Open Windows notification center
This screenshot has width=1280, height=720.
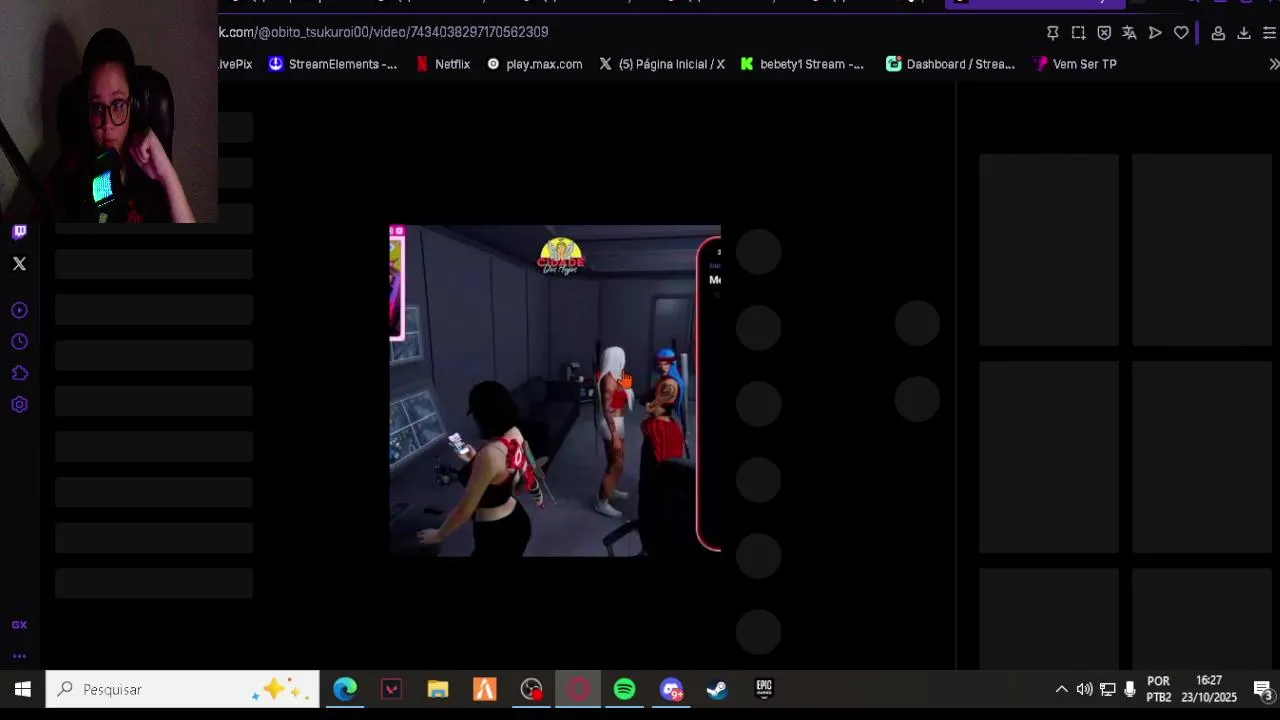[x=1262, y=689]
